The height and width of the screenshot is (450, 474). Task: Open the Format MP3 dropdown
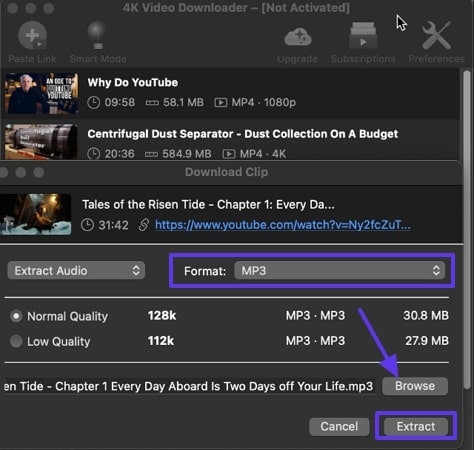tap(340, 270)
